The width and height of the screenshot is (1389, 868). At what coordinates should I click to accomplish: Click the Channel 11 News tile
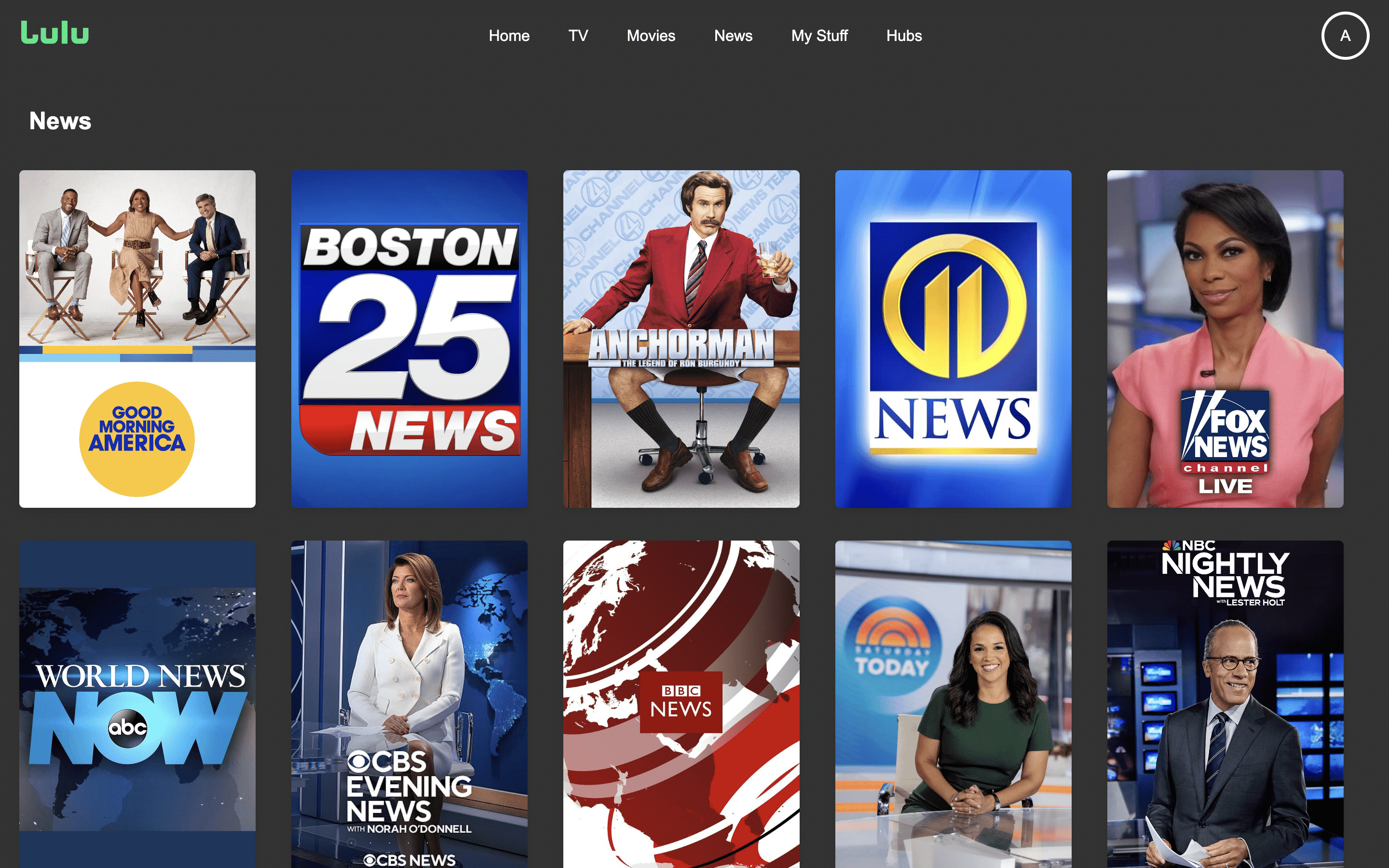953,339
